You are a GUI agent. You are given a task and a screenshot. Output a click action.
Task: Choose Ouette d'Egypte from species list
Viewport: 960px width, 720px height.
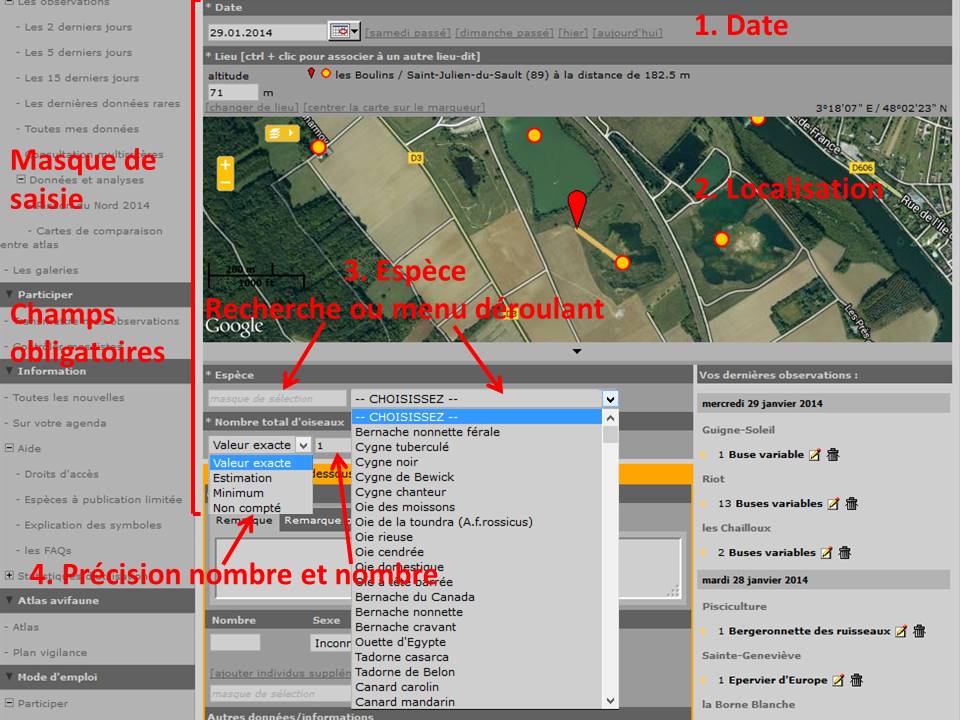point(477,642)
